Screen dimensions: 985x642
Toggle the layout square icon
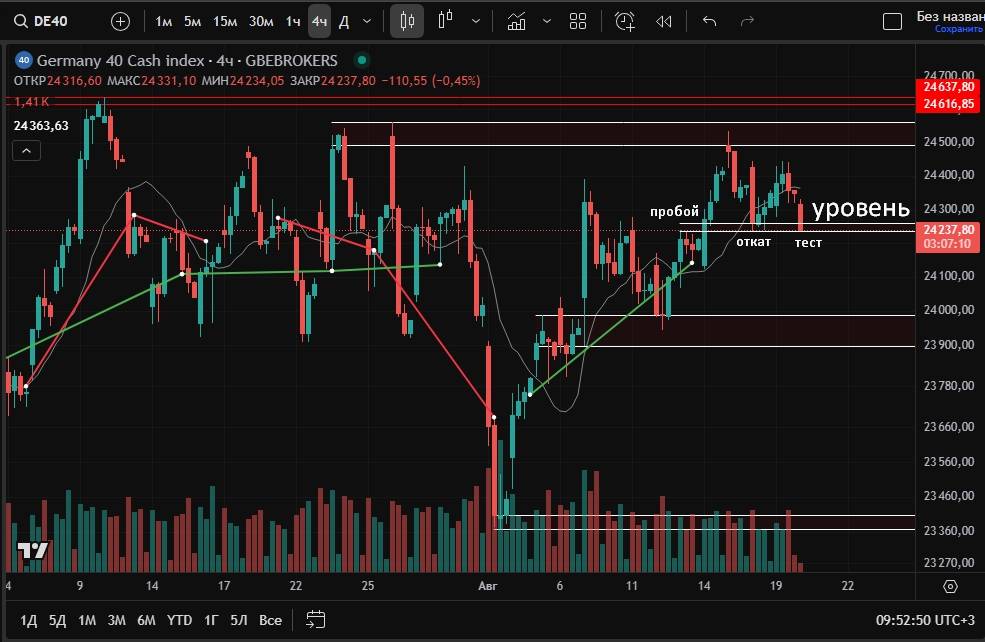click(x=893, y=21)
